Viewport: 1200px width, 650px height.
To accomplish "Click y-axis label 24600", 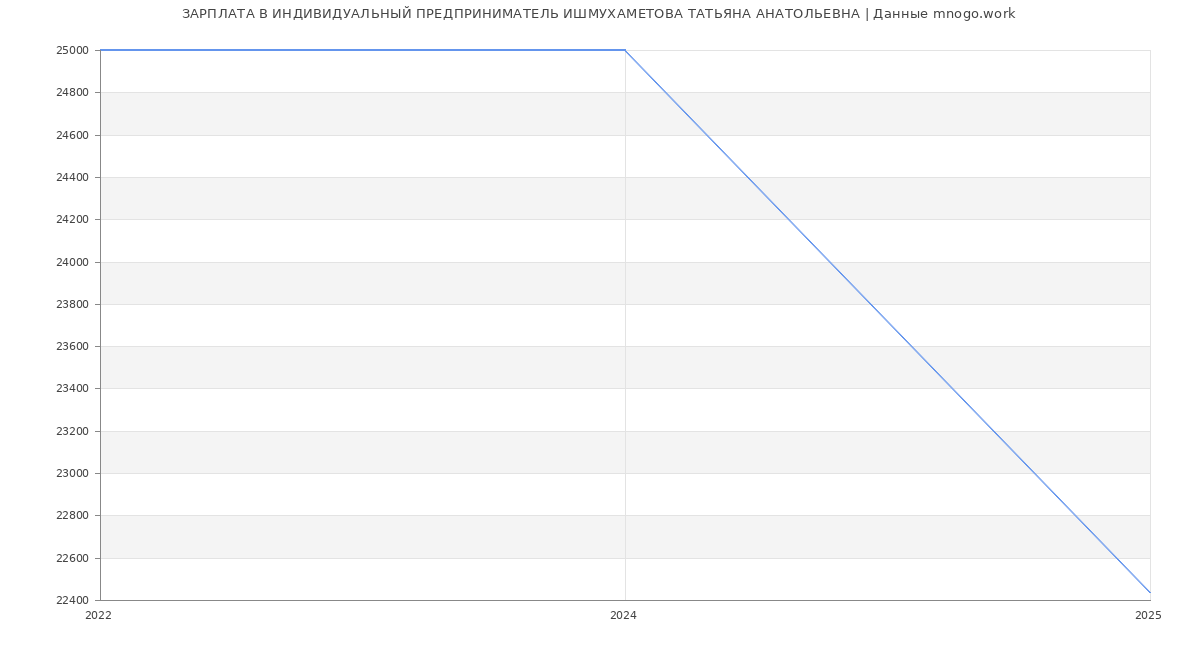I will coord(73,135).
